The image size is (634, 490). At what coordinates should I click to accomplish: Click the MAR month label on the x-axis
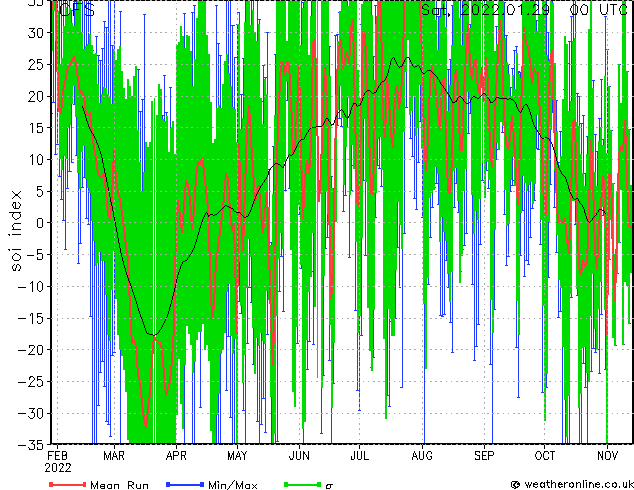coord(114,456)
